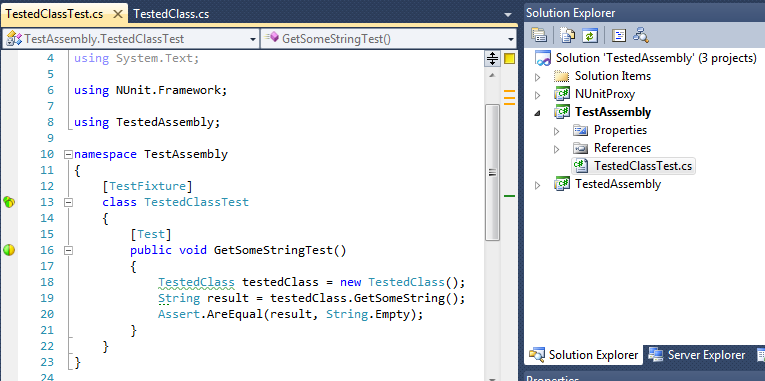
Task: Click the String keyword on line 19
Action: 179,299
